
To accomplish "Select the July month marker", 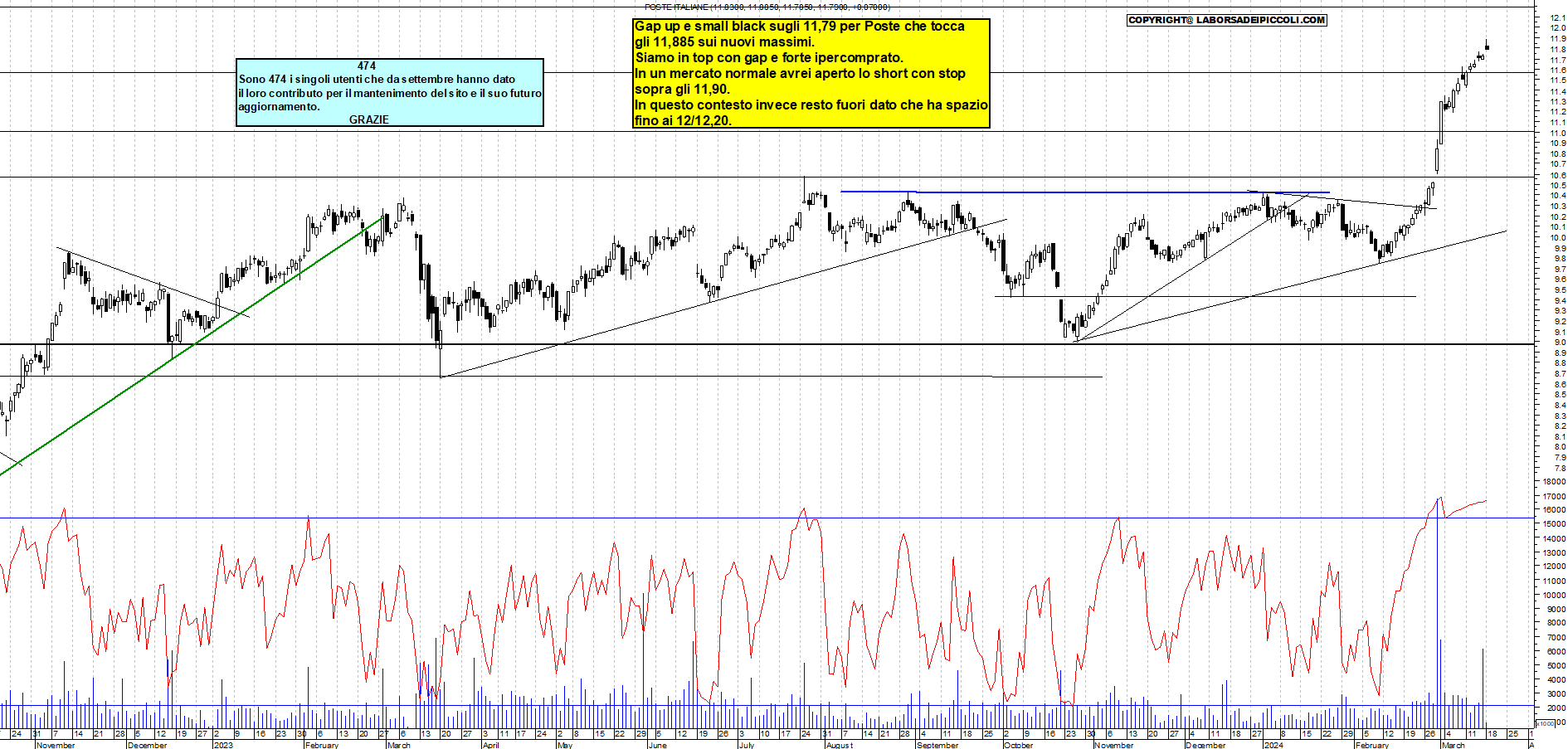I will coord(747,745).
